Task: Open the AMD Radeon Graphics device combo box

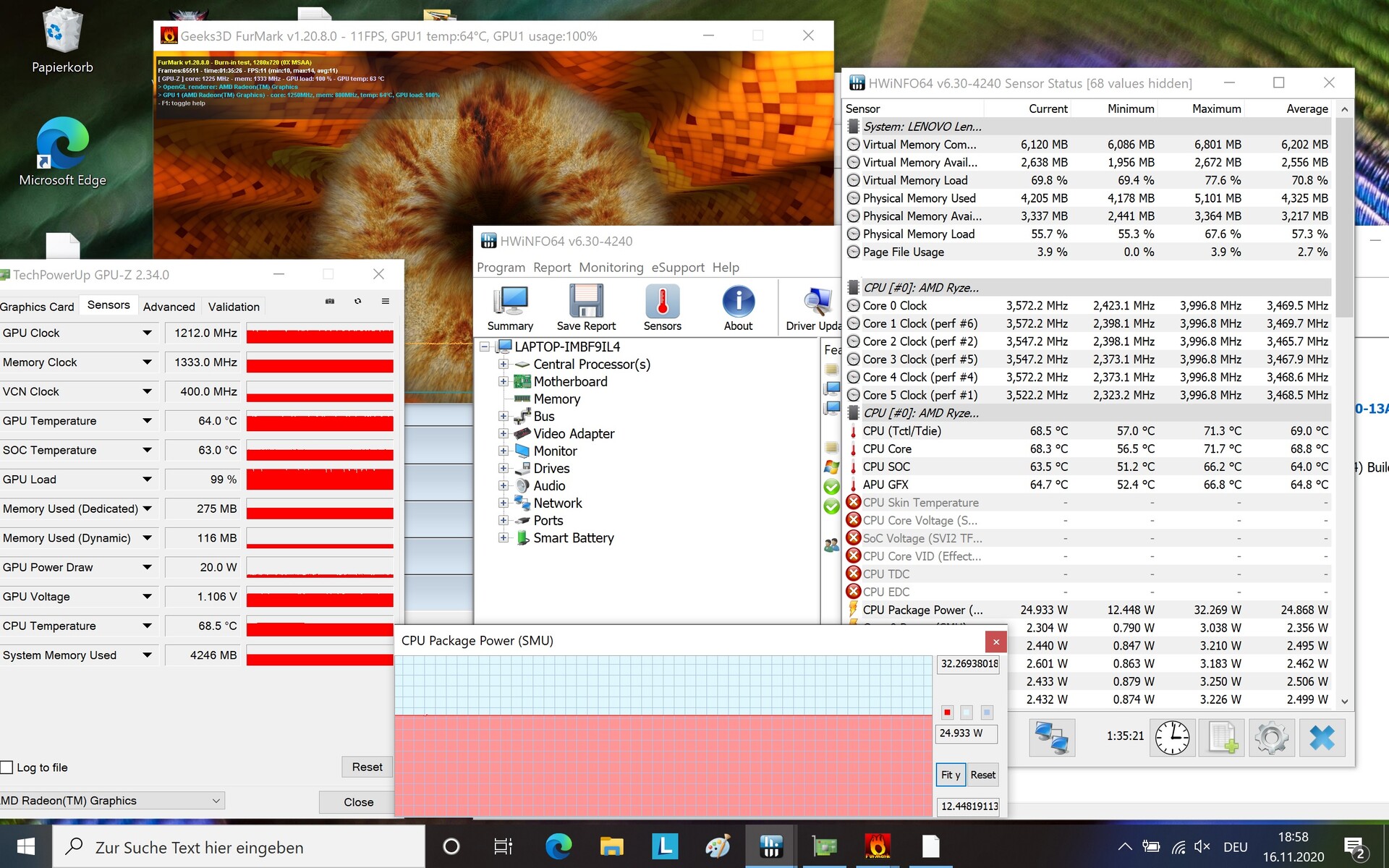Action: pyautogui.click(x=112, y=801)
